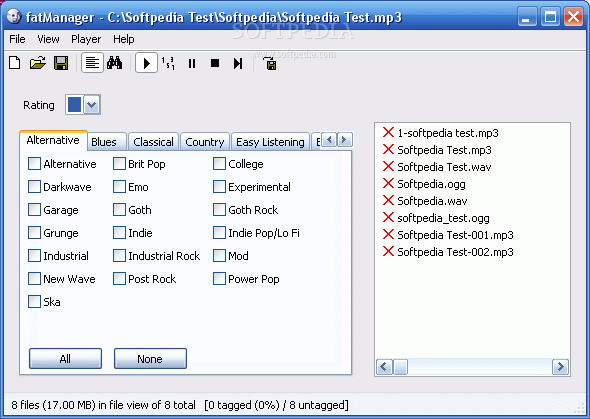Enable the Brit Pop checkbox
Viewport: 590px width, 419px height.
coord(119,164)
